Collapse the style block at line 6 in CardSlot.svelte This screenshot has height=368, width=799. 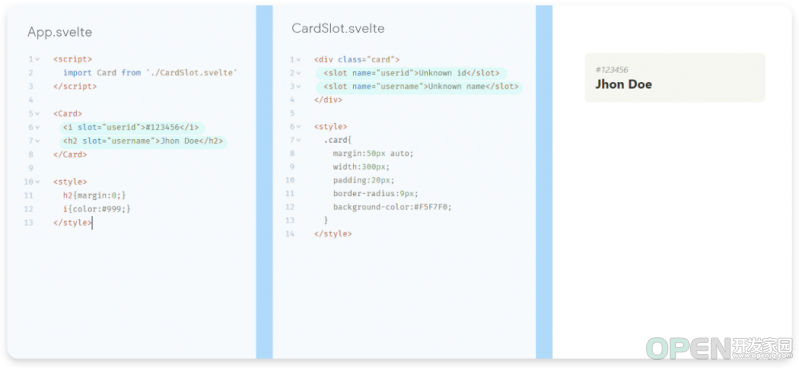[299, 127]
